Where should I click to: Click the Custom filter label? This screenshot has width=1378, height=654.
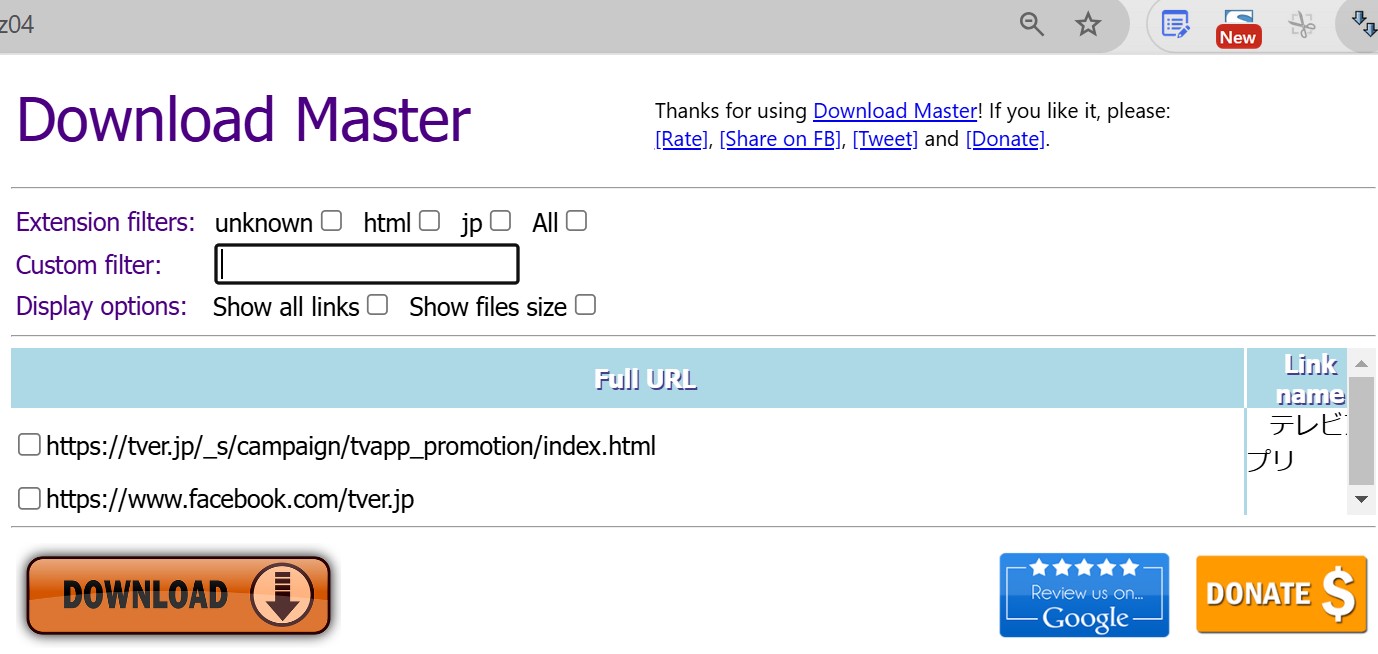coord(89,265)
